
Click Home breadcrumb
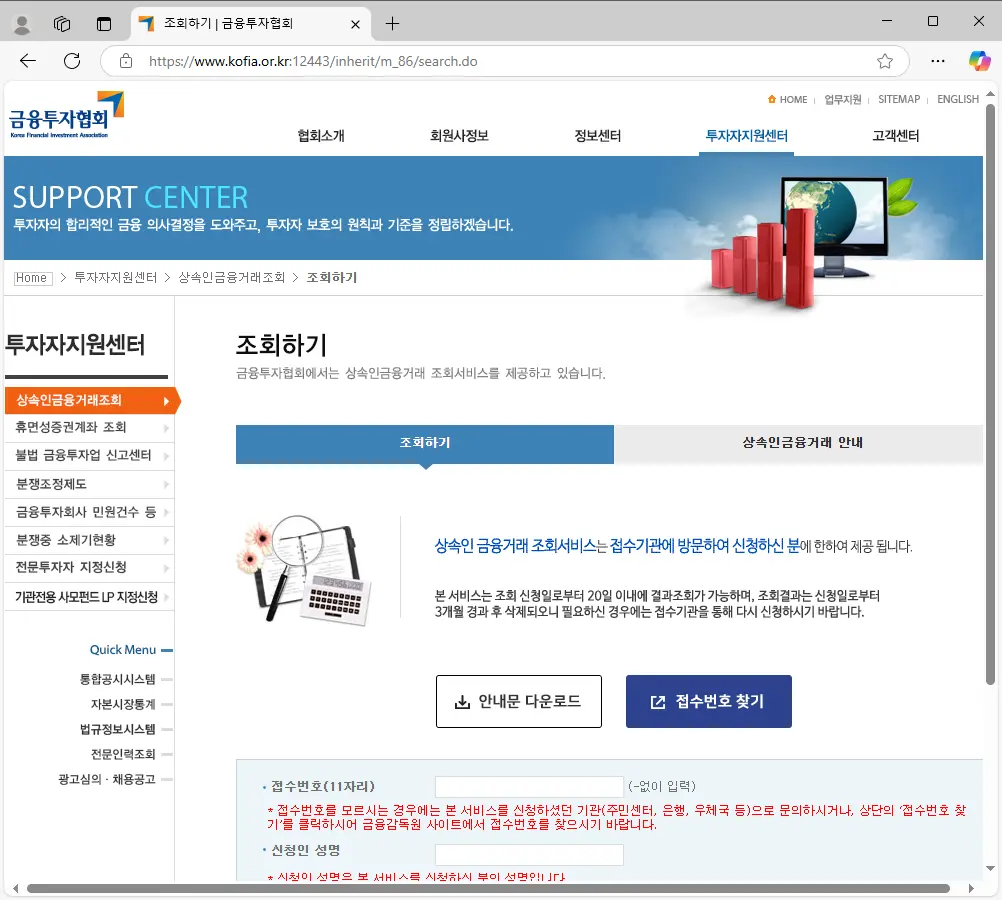click(31, 277)
